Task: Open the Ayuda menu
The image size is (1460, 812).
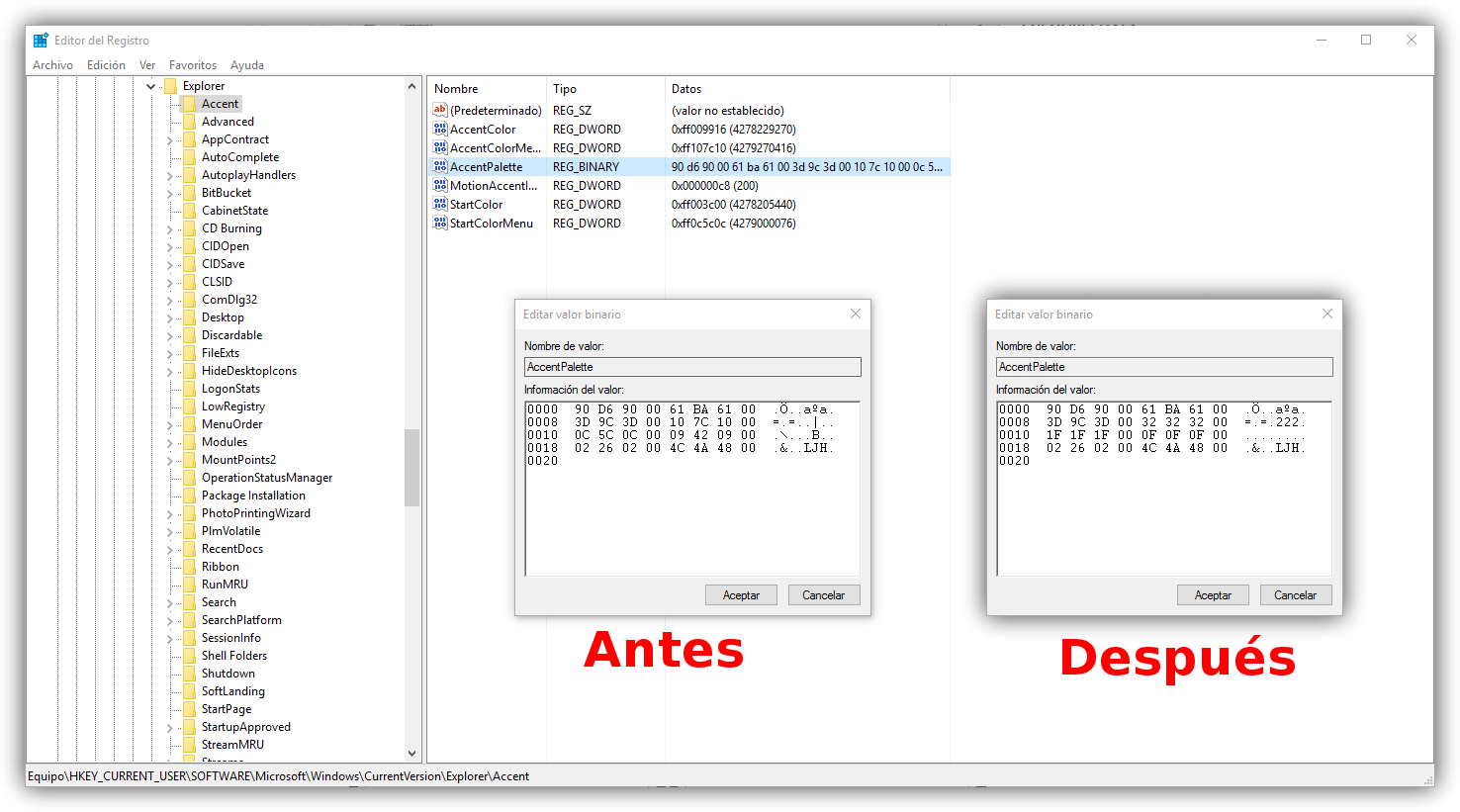Action: tap(247, 65)
